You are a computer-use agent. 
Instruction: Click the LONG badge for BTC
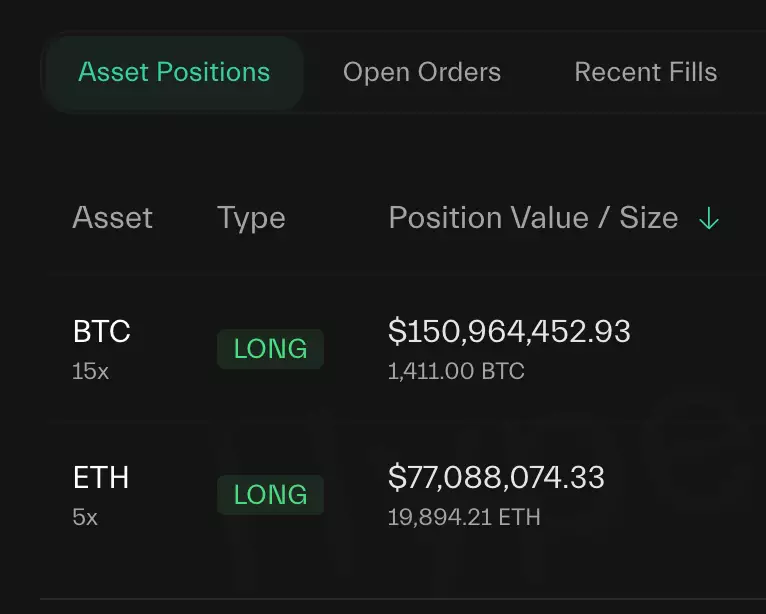(270, 349)
